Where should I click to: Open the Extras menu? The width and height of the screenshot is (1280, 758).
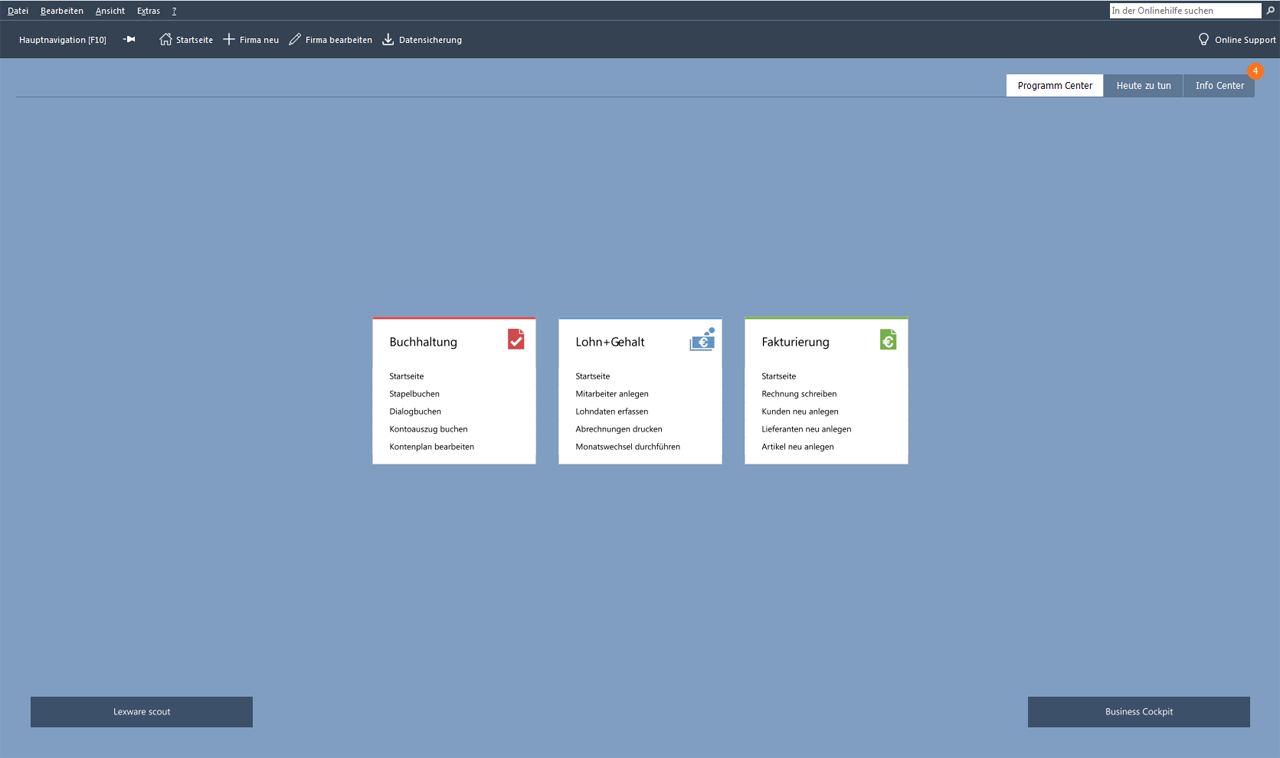[x=148, y=11]
